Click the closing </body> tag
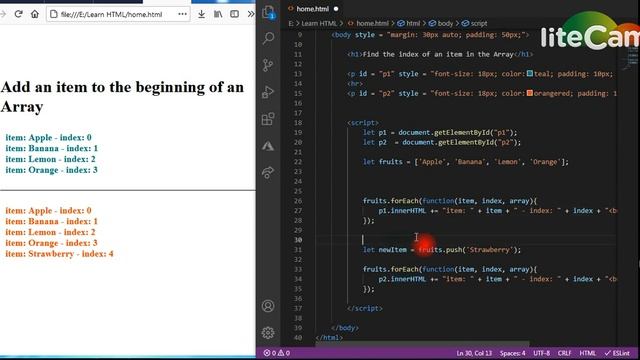This screenshot has width=640, height=360. (345, 328)
